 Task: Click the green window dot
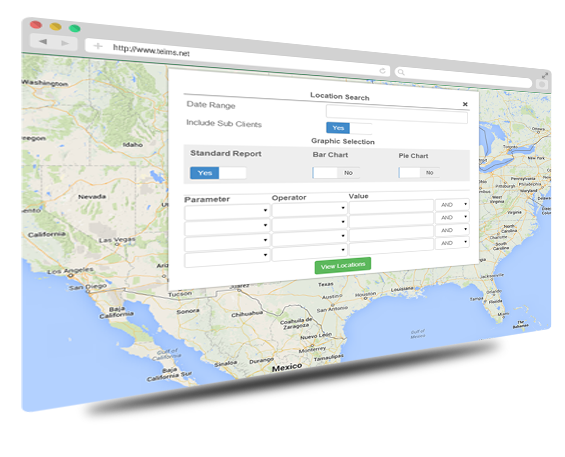[x=75, y=28]
